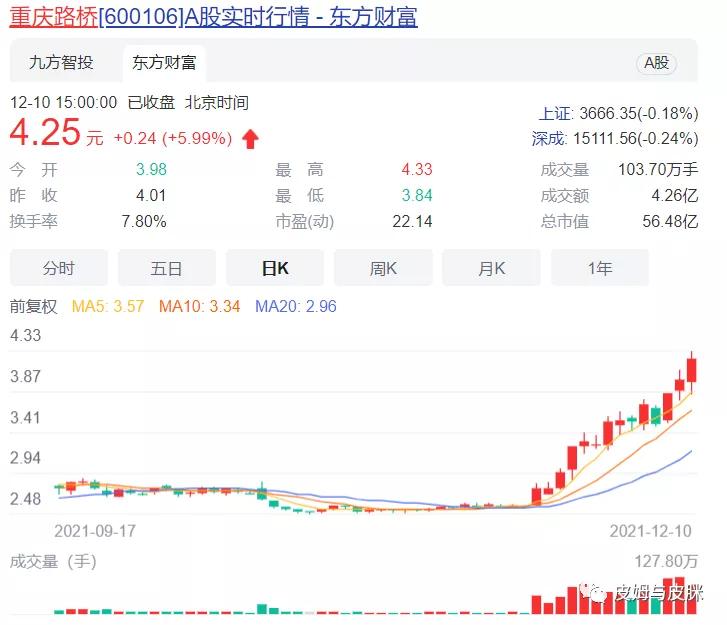Select the 五日 chart tab
This screenshot has height=625, width=727.
pos(166,268)
